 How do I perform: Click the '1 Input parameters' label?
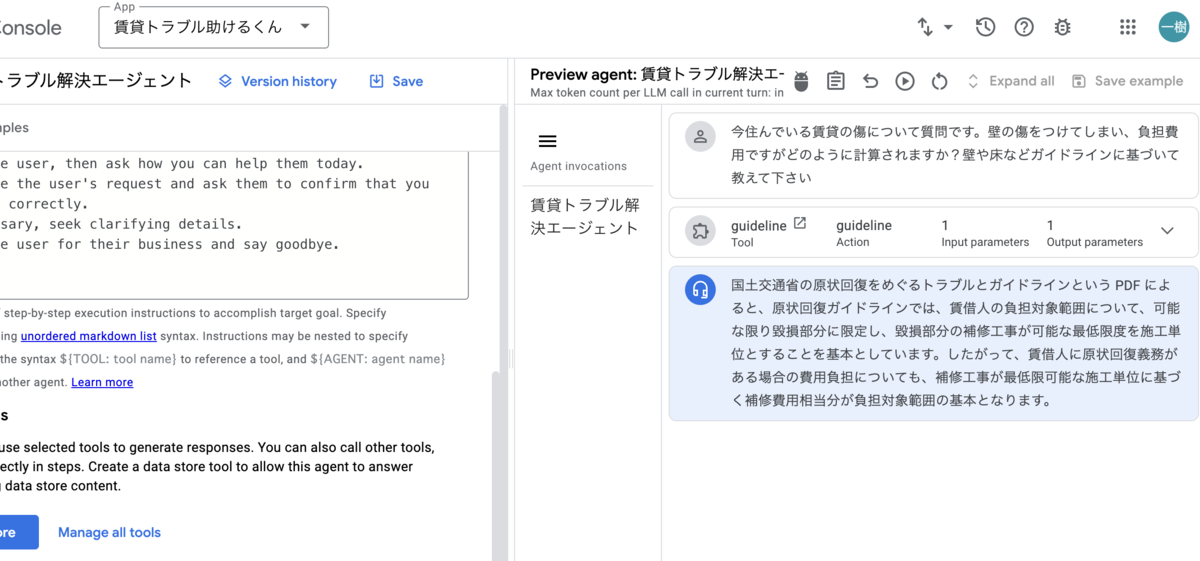point(985,233)
